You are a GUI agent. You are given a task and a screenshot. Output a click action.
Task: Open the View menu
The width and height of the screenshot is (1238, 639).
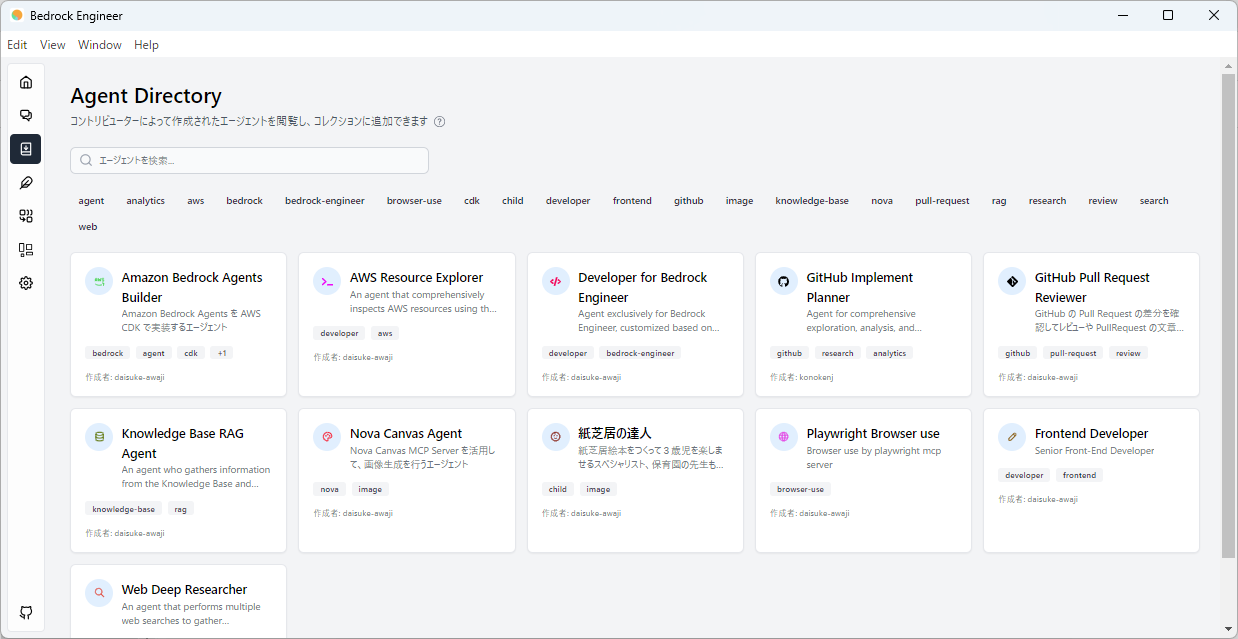pyautogui.click(x=53, y=45)
